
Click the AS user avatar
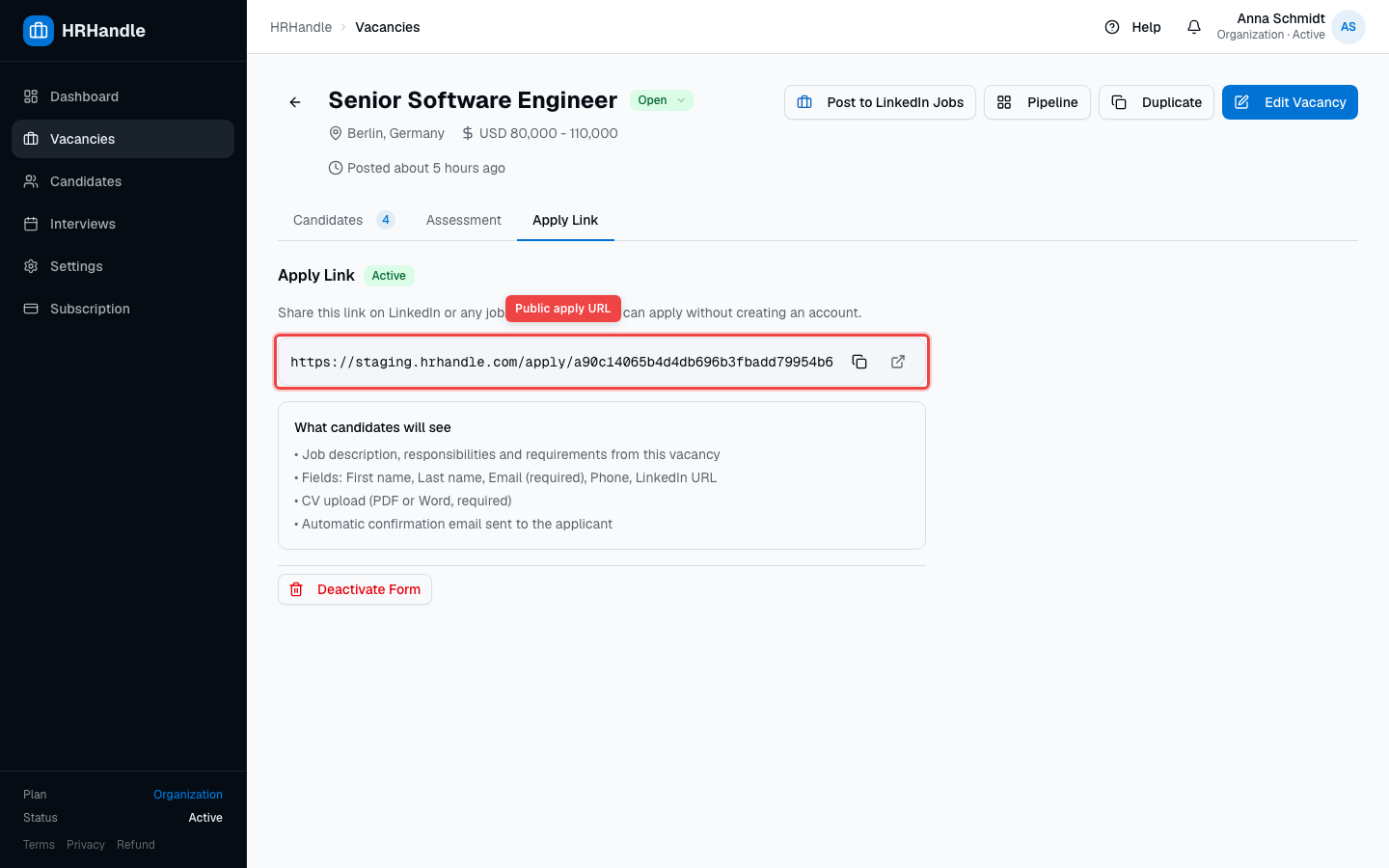[1348, 27]
